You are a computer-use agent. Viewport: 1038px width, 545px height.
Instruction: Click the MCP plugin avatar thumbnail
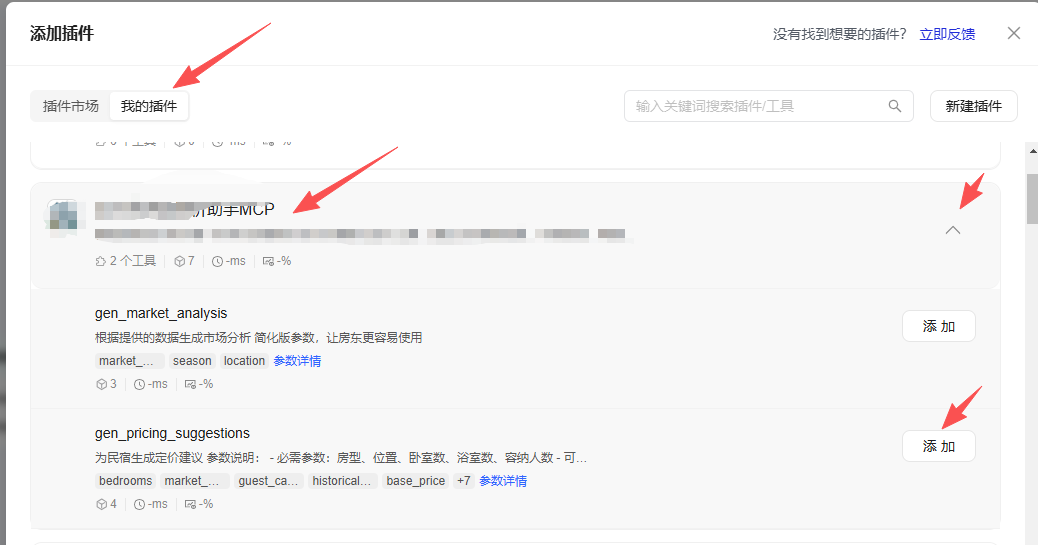coord(64,216)
